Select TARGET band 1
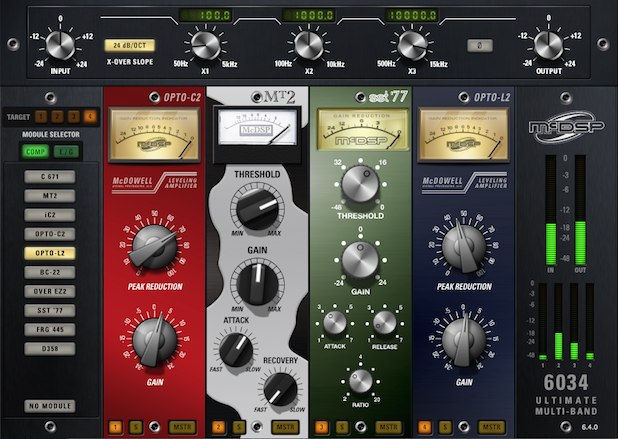Screen dimensions: 618x439 point(41,117)
